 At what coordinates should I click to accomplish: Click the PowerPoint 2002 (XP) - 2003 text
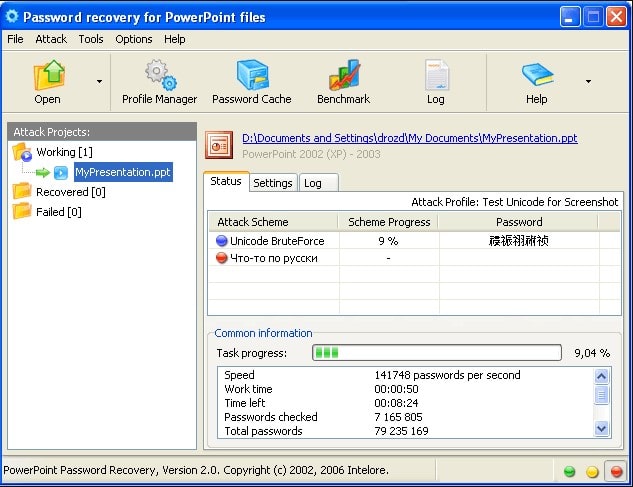click(311, 154)
